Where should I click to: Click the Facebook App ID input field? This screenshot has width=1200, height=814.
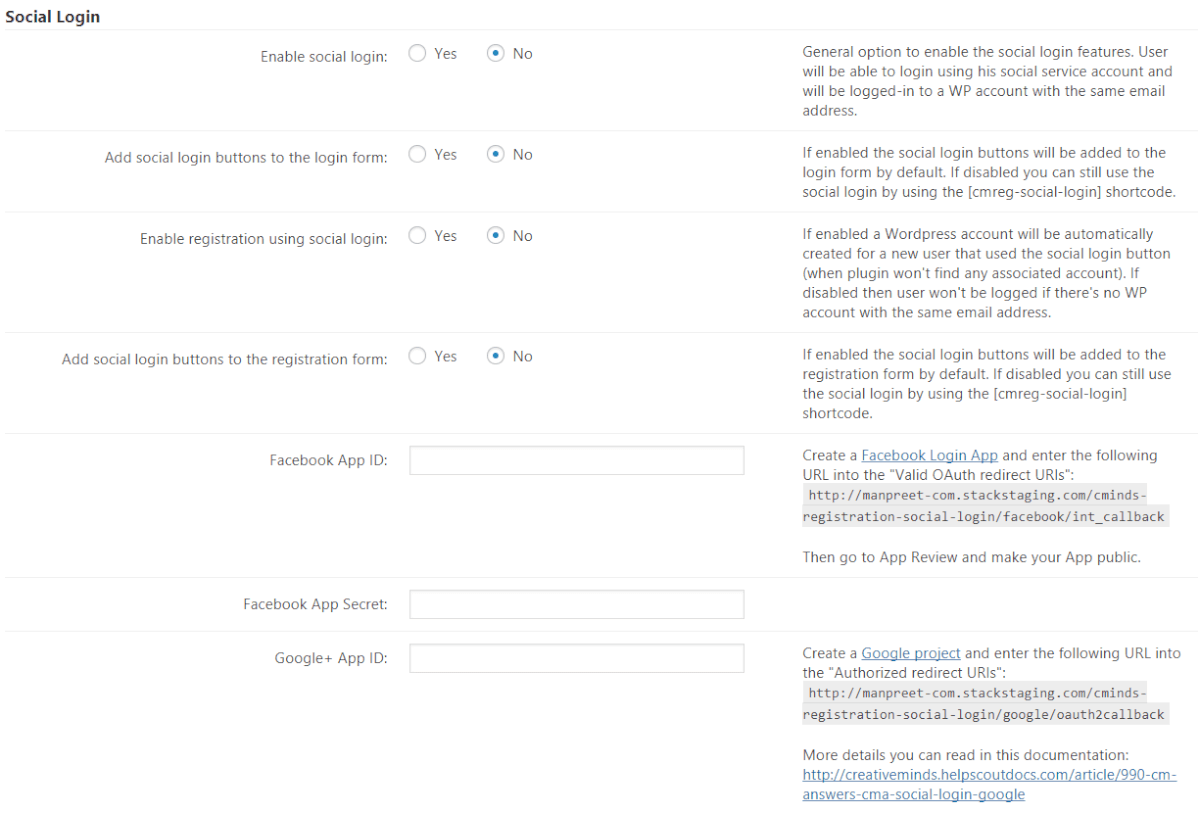[576, 461]
